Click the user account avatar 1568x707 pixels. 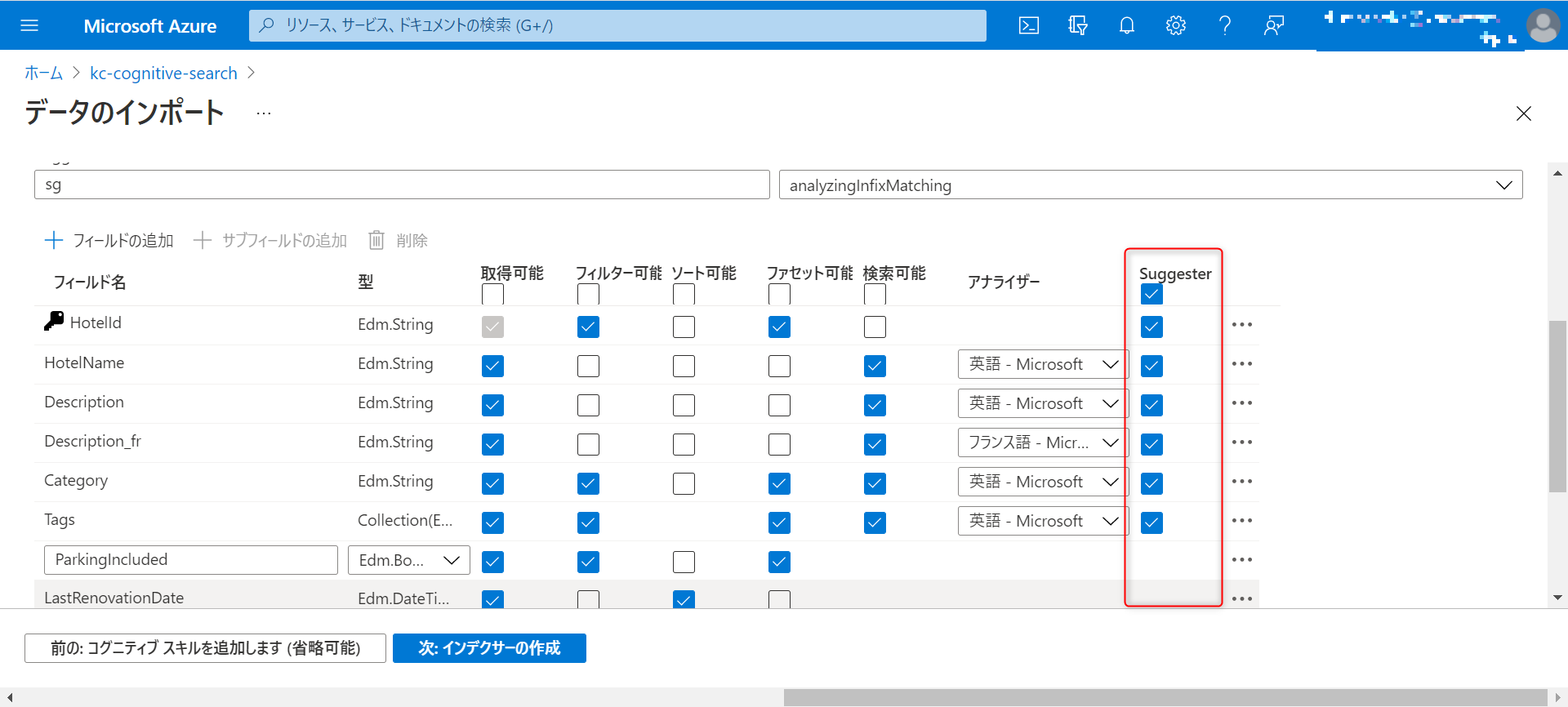click(x=1543, y=25)
